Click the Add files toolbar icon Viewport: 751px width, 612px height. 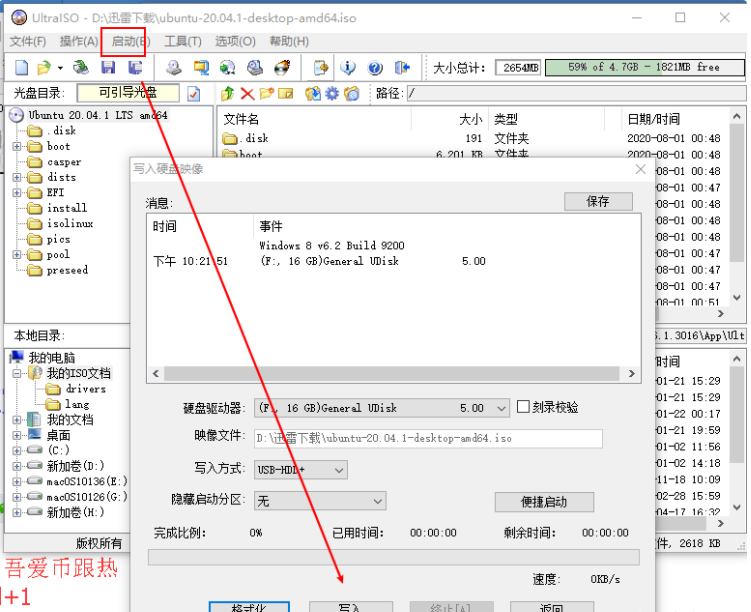321,68
